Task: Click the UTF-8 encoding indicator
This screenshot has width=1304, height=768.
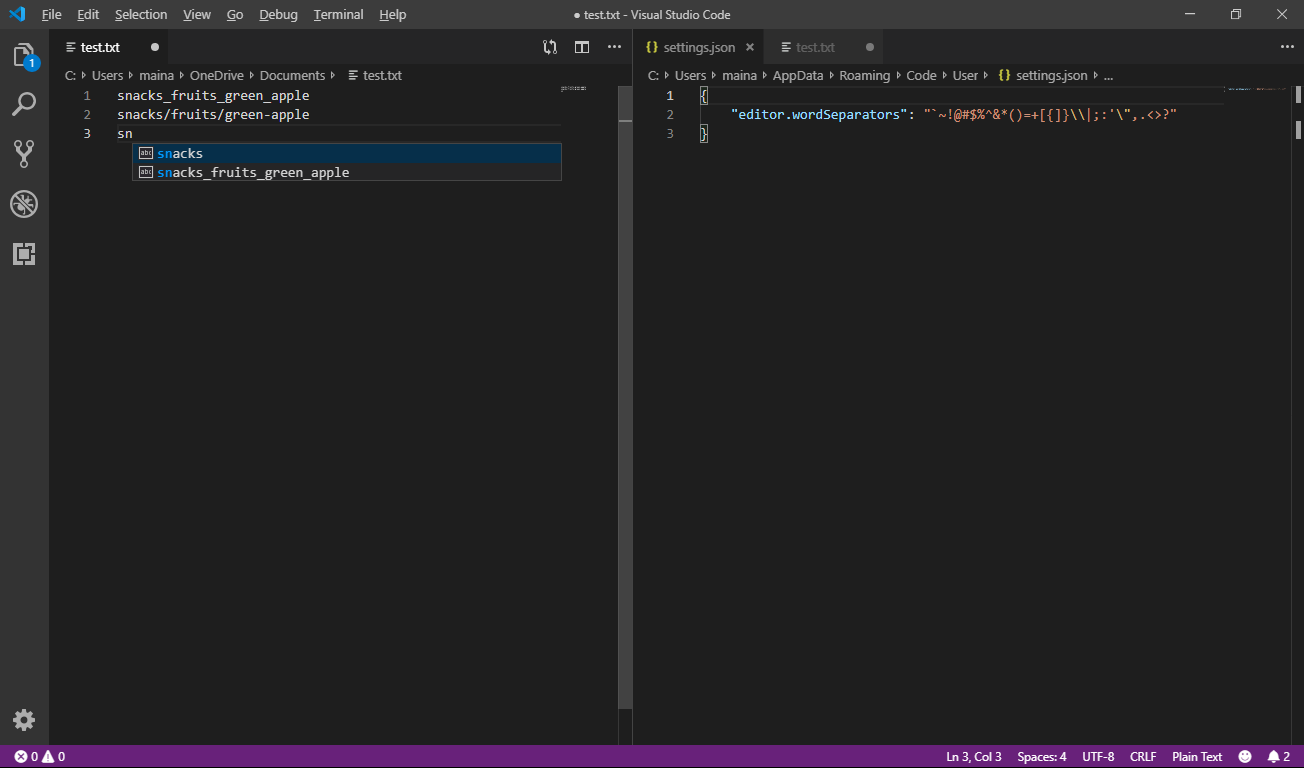Action: pyautogui.click(x=1097, y=756)
